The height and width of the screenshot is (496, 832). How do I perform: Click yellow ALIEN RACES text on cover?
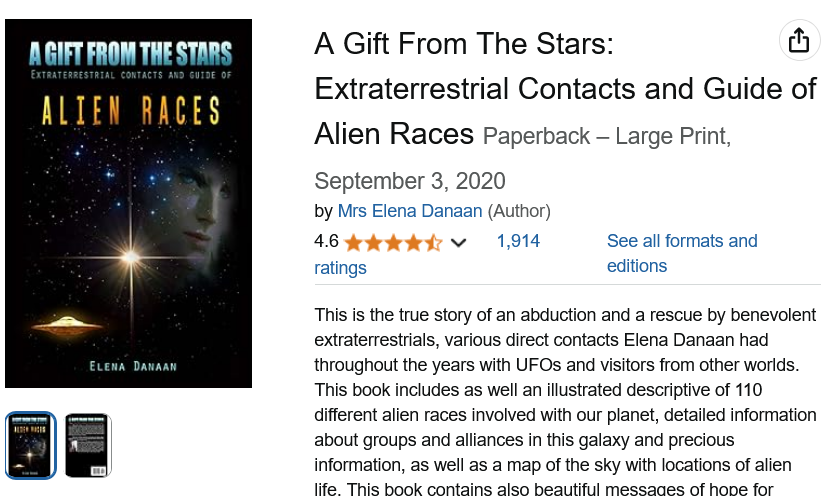coord(131,111)
